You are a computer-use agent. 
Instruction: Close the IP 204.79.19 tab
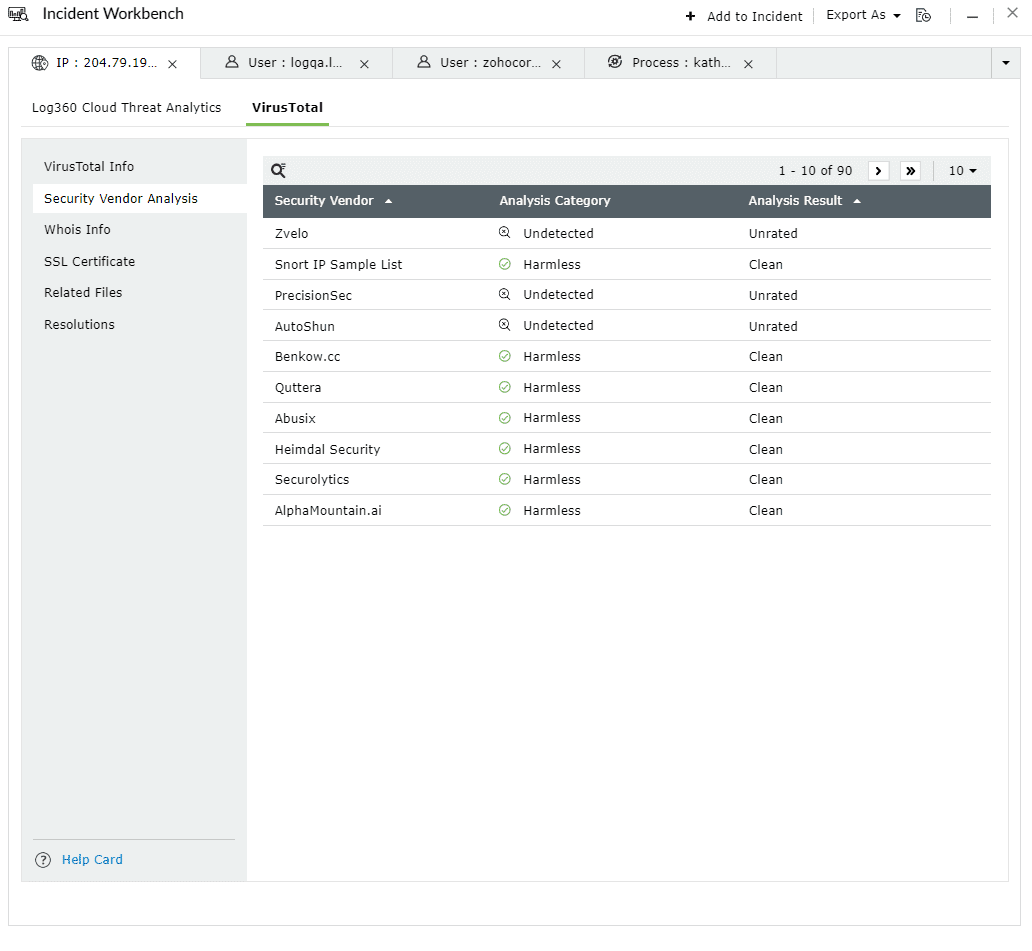point(172,64)
